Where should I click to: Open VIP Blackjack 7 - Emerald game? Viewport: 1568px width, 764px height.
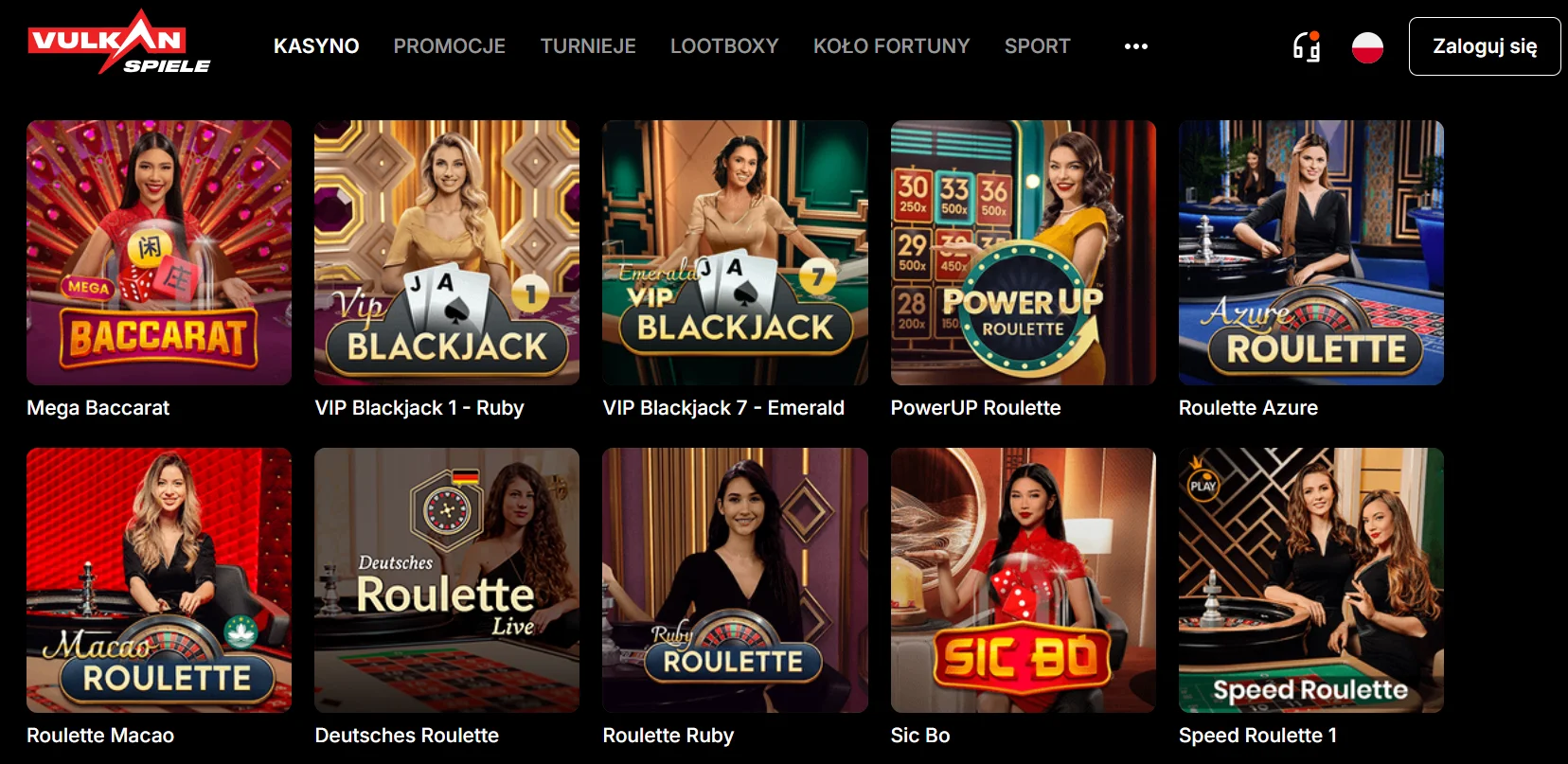point(735,253)
